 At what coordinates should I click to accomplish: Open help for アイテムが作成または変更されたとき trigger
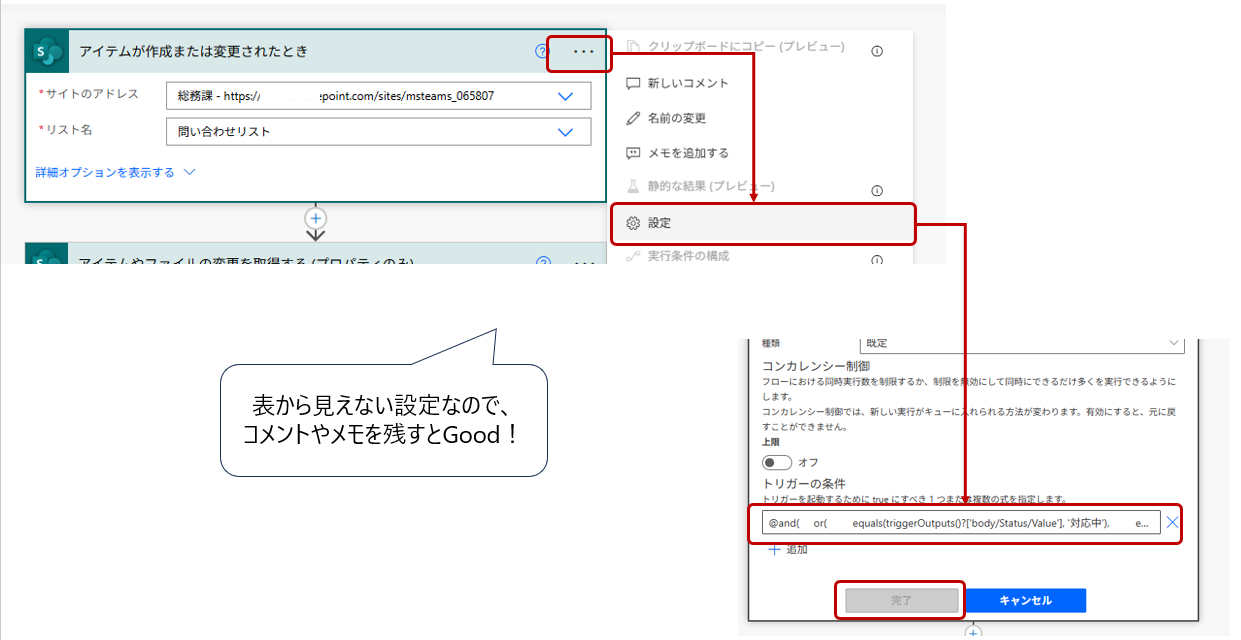click(542, 51)
